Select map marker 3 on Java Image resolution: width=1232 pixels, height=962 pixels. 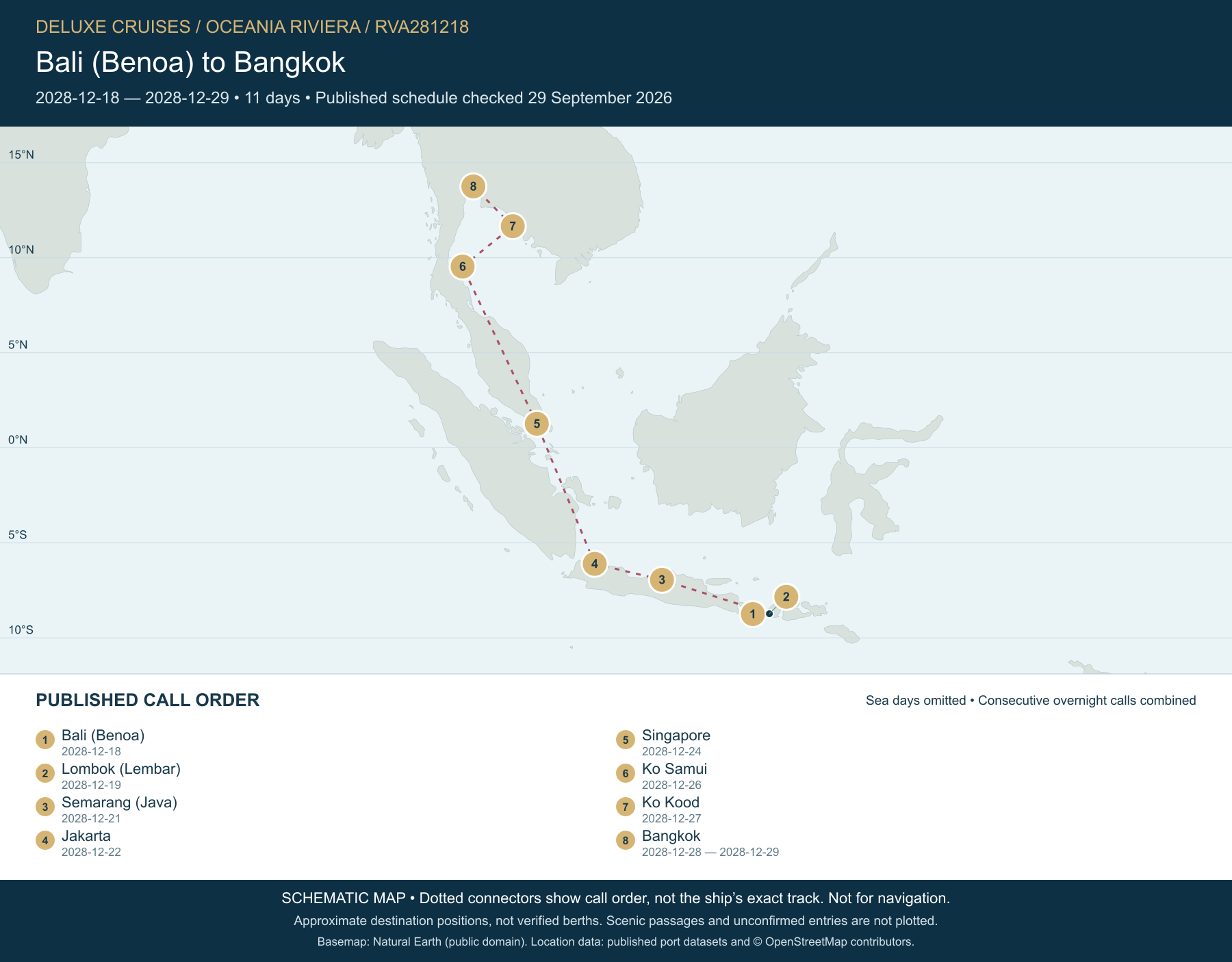662,580
